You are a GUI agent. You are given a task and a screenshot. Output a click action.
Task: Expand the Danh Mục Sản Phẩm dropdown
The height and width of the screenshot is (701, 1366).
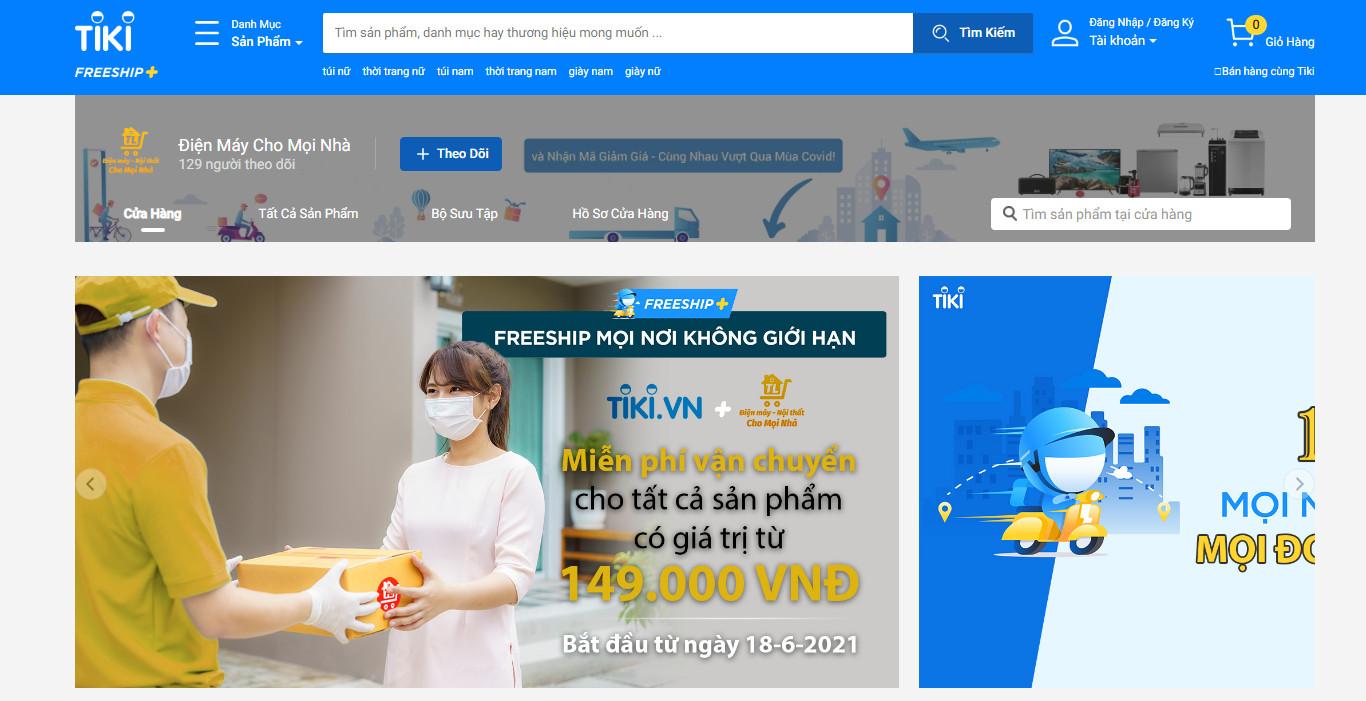coord(266,33)
